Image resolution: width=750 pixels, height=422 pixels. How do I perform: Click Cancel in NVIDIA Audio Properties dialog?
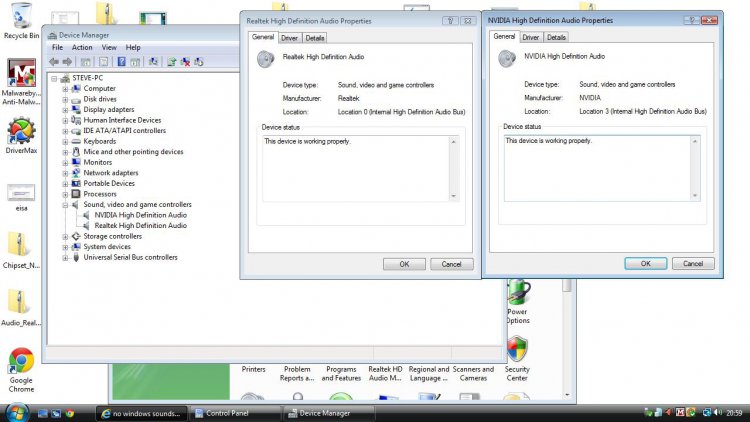693,264
